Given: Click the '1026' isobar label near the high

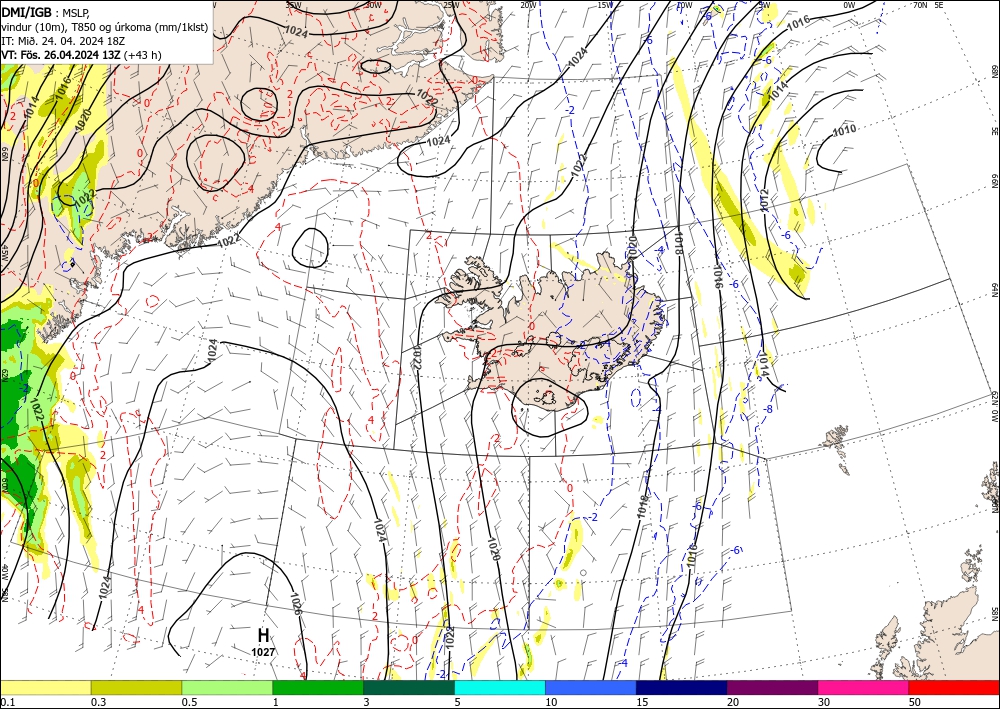Looking at the screenshot, I should click(x=295, y=603).
